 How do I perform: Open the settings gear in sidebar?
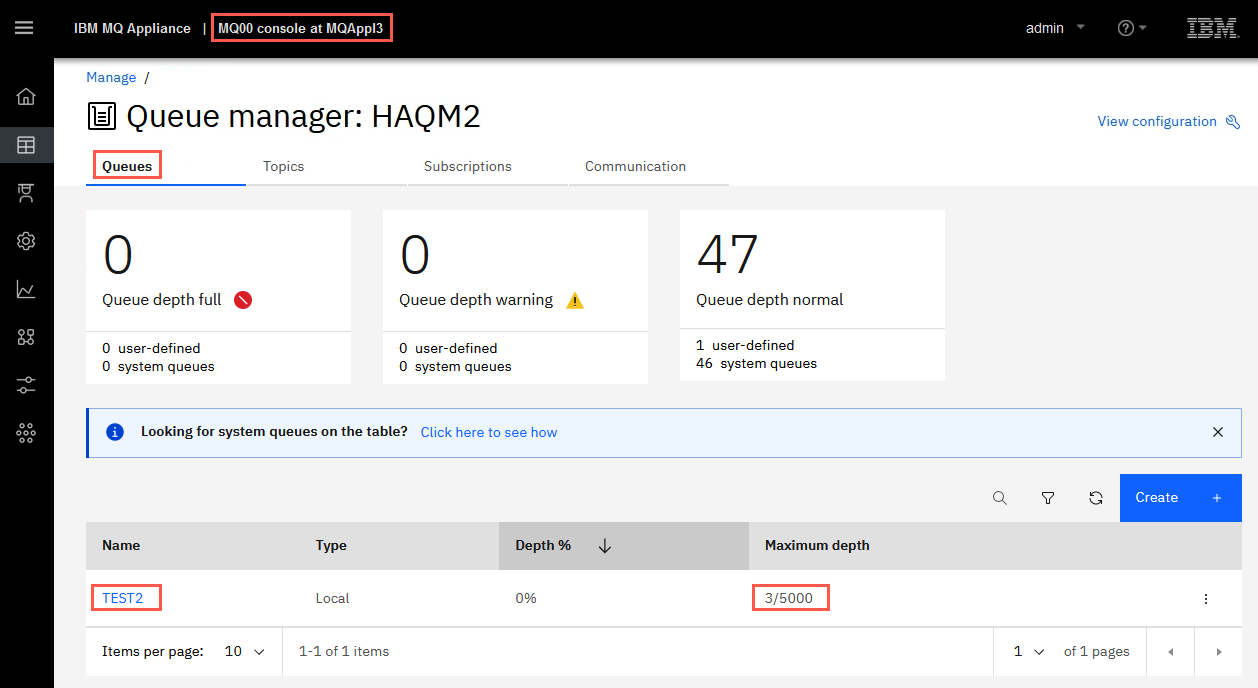pos(26,241)
